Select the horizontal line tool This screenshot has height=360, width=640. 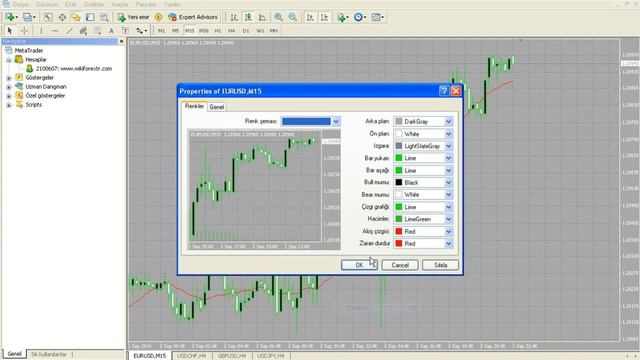coord(55,31)
